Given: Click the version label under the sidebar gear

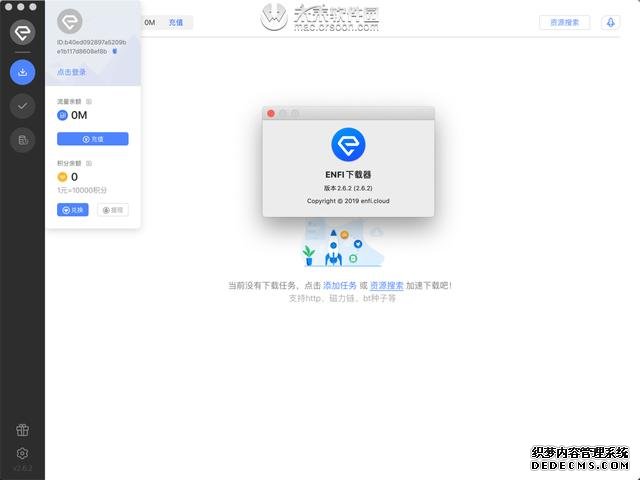Looking at the screenshot, I should tap(22, 468).
